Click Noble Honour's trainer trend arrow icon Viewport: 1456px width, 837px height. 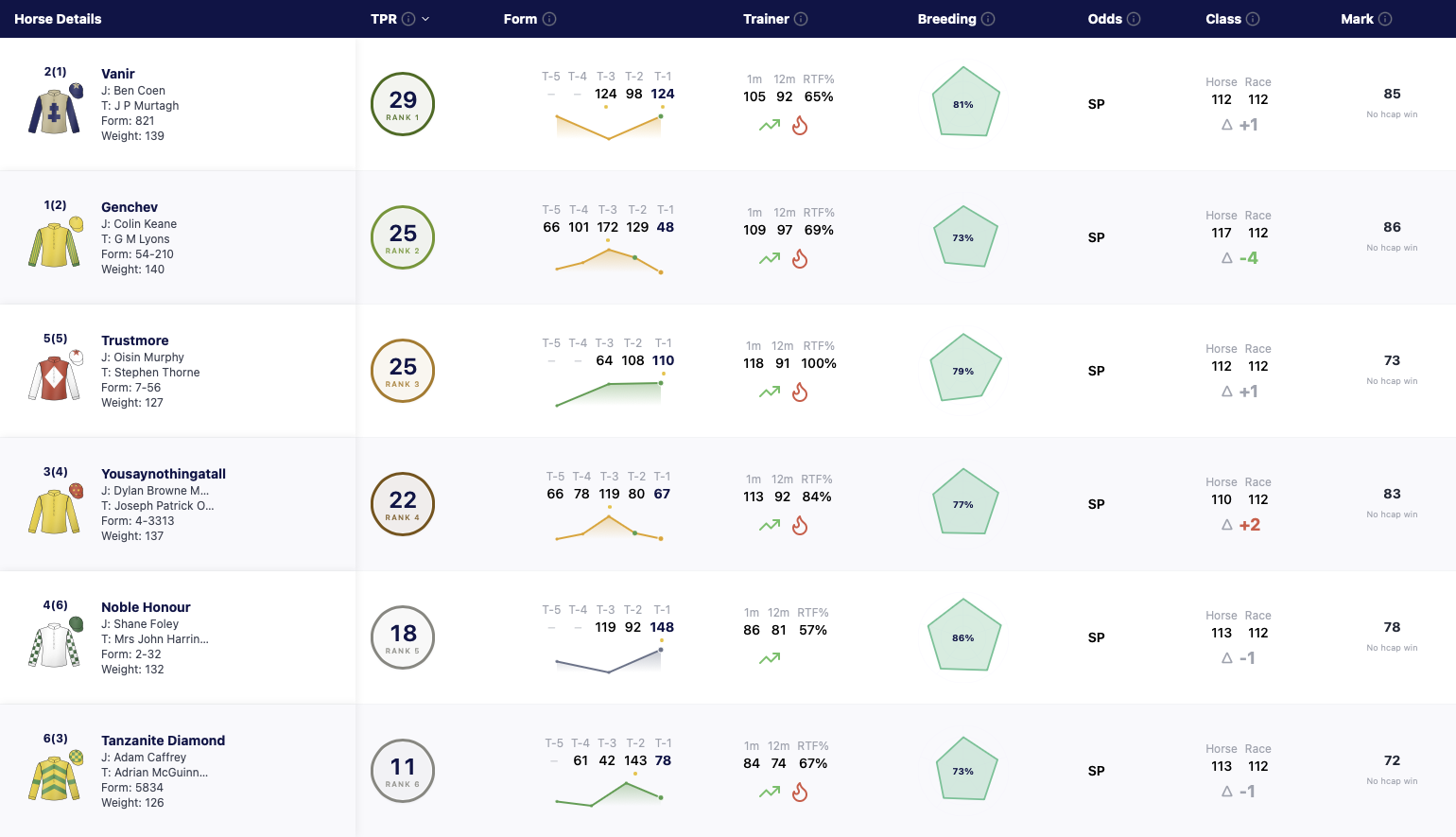770,658
